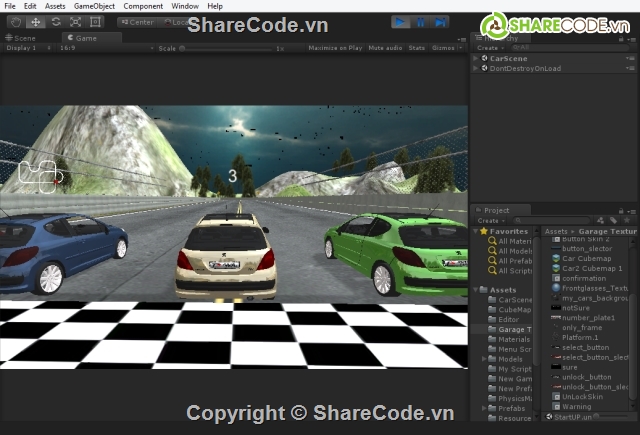
Task: Select the number_plate1 texture
Action: point(583,318)
